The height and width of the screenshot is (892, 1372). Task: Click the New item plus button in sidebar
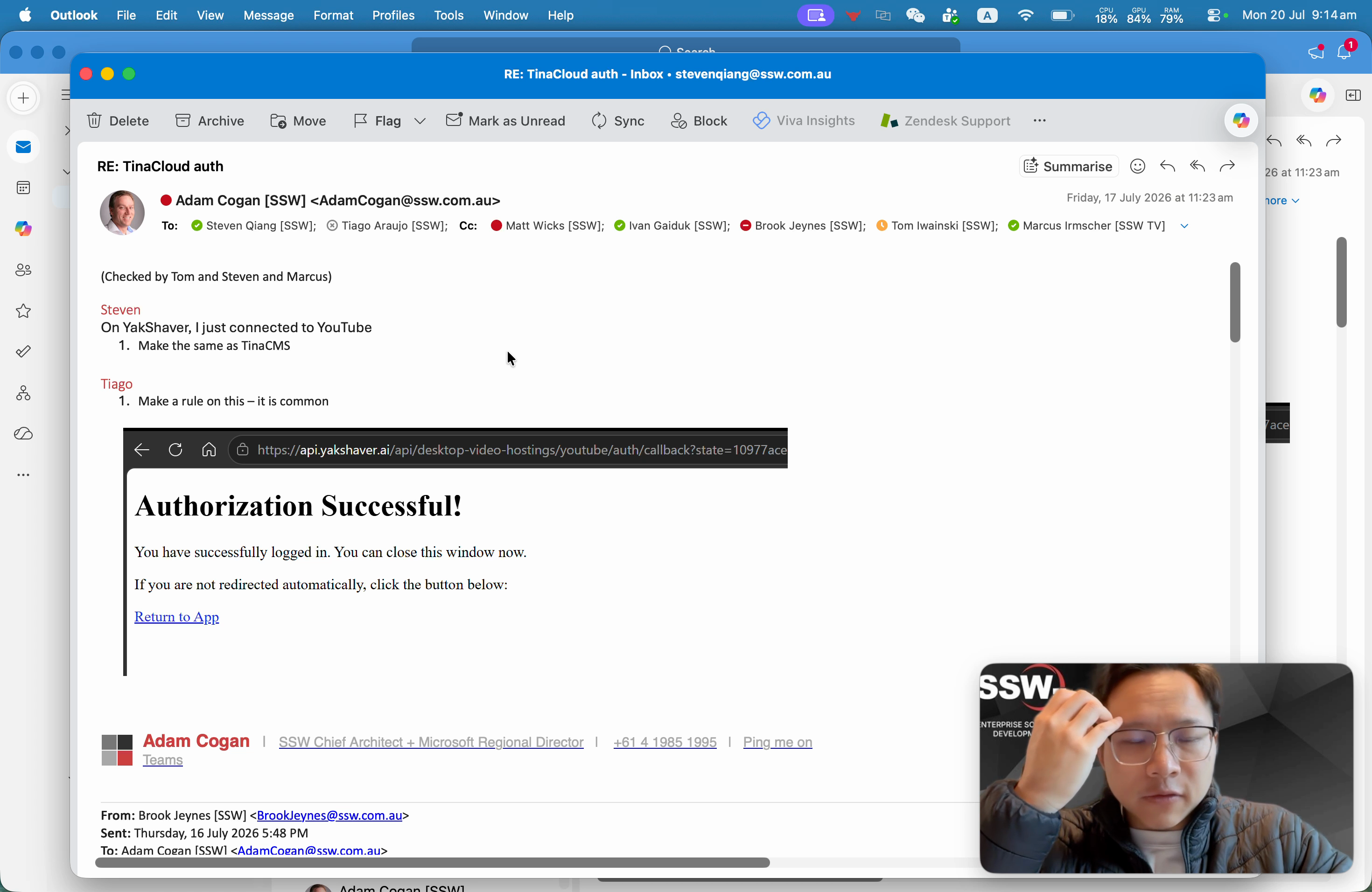tap(24, 98)
